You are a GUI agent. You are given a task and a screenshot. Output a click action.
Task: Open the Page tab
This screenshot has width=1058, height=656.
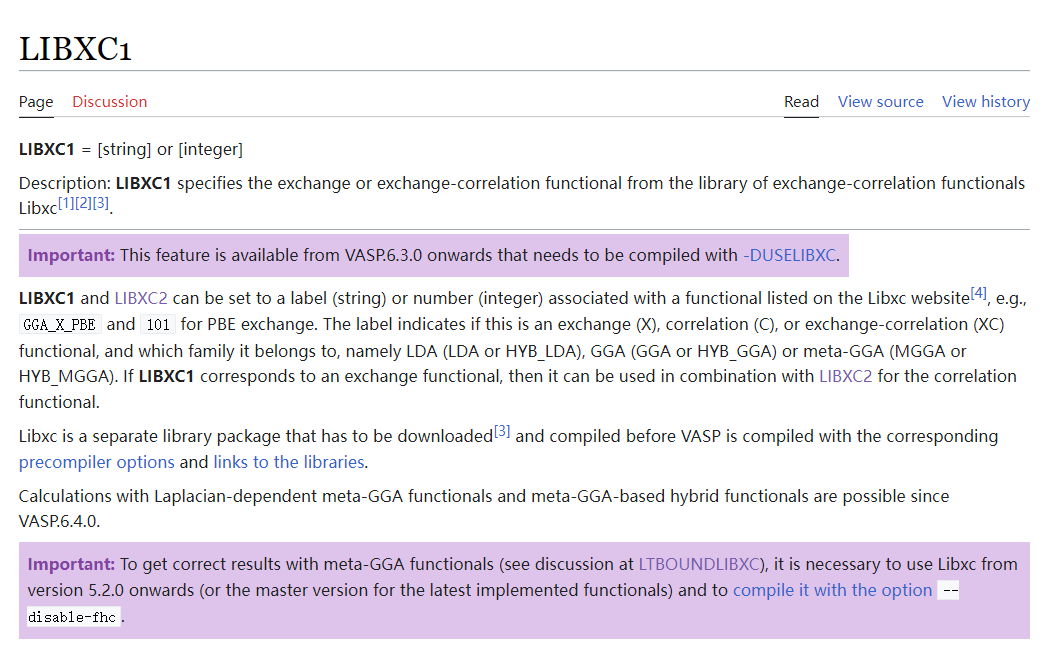pos(36,102)
